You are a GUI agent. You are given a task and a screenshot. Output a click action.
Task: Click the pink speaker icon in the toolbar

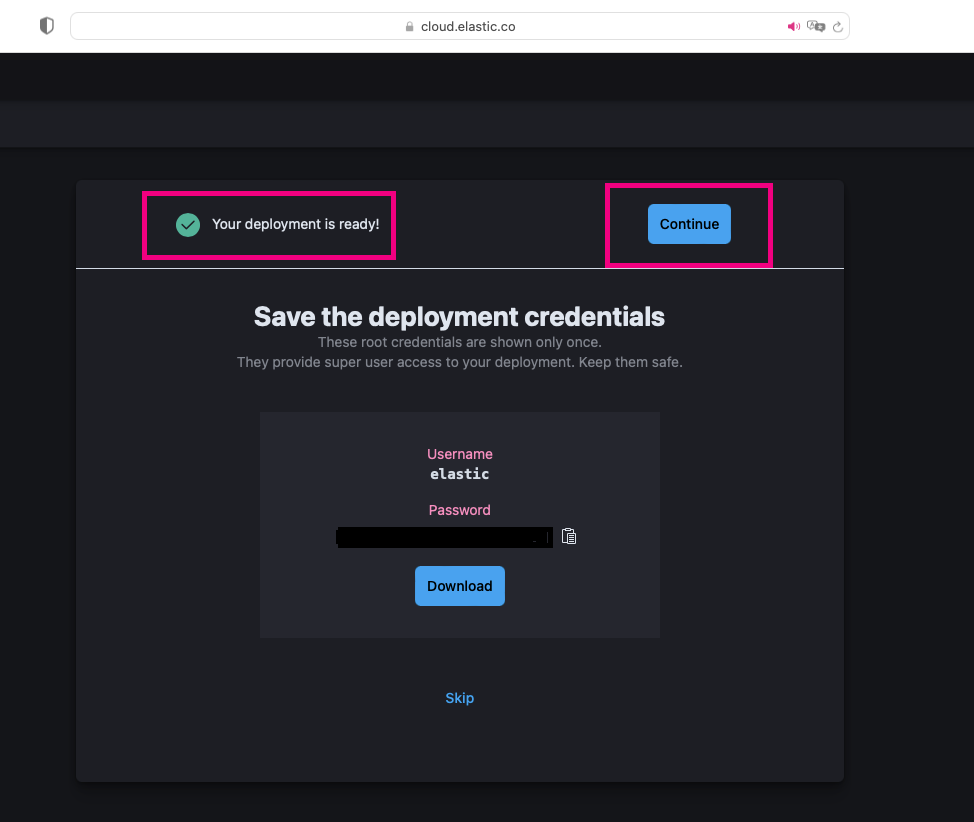click(794, 26)
